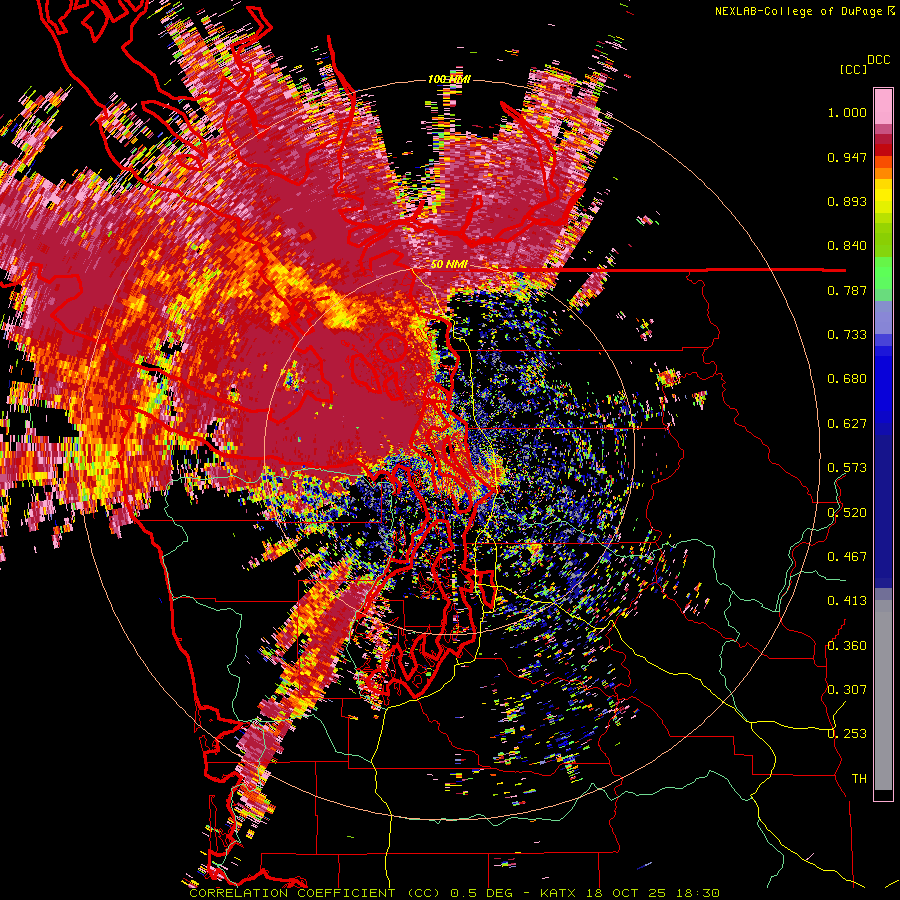Click the TH legend label
Screen dimensions: 900x900
859,779
